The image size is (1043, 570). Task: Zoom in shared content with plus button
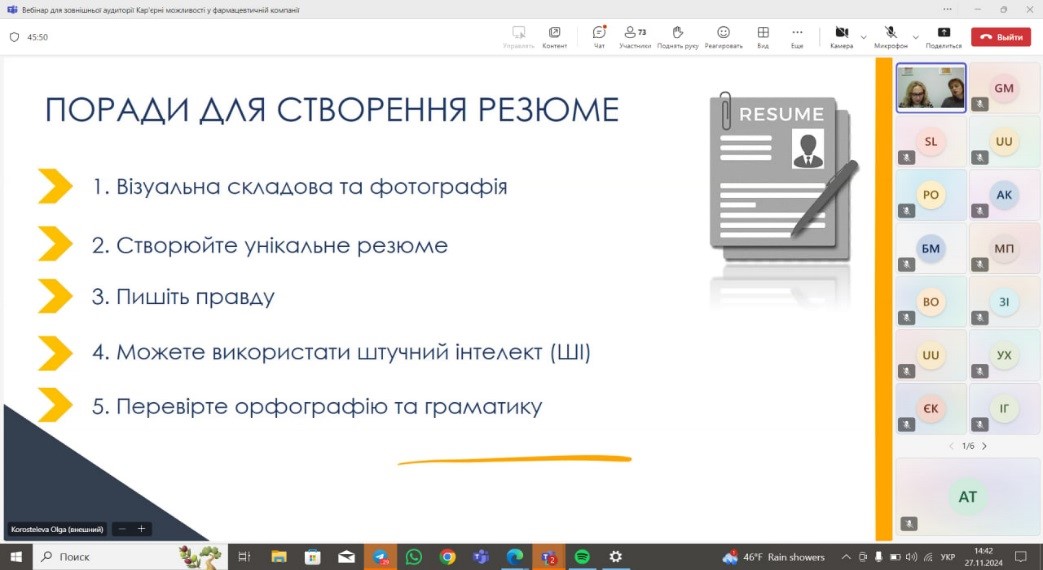coord(141,529)
